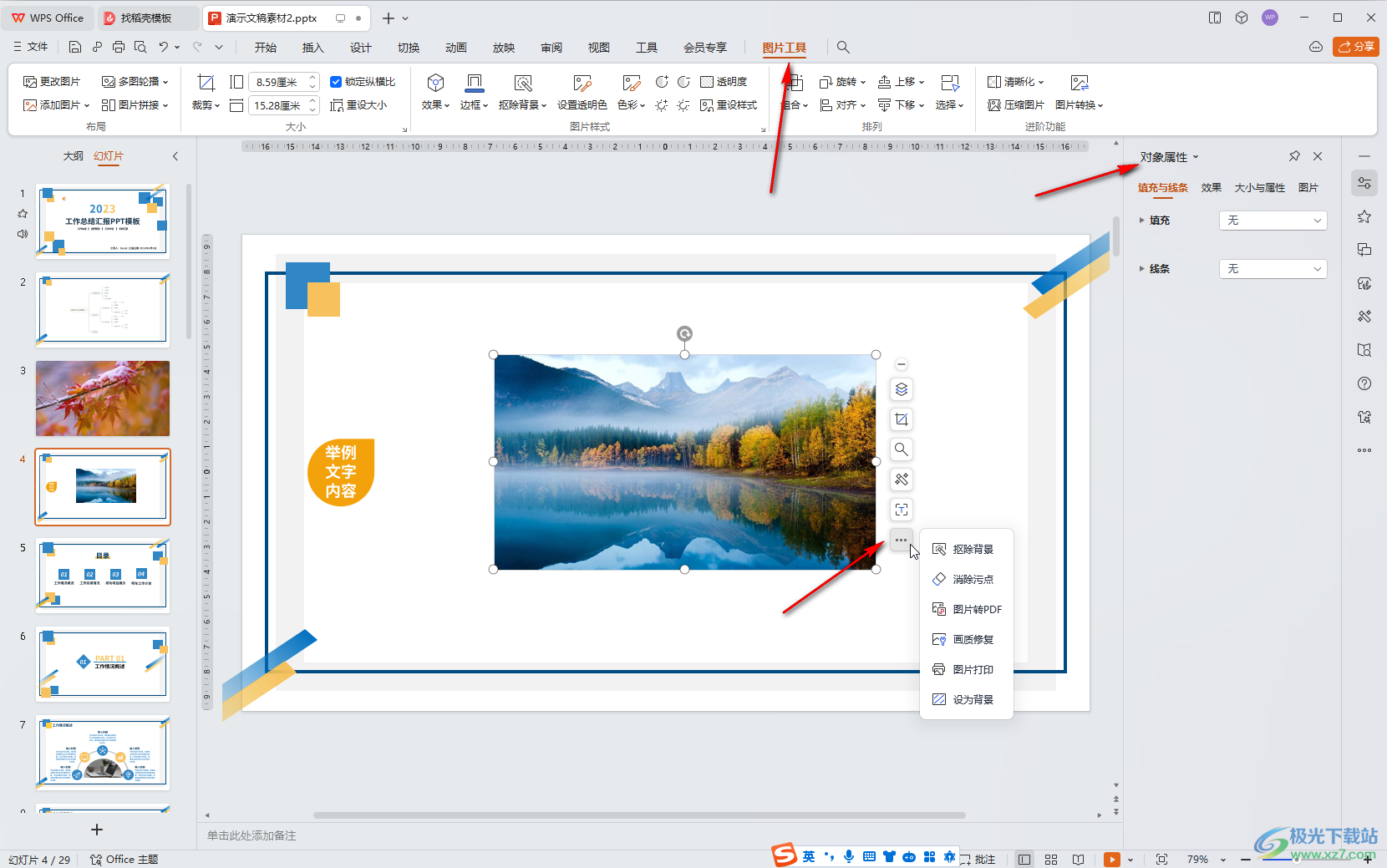Click the share button at top right
The image size is (1387, 868).
[x=1355, y=47]
